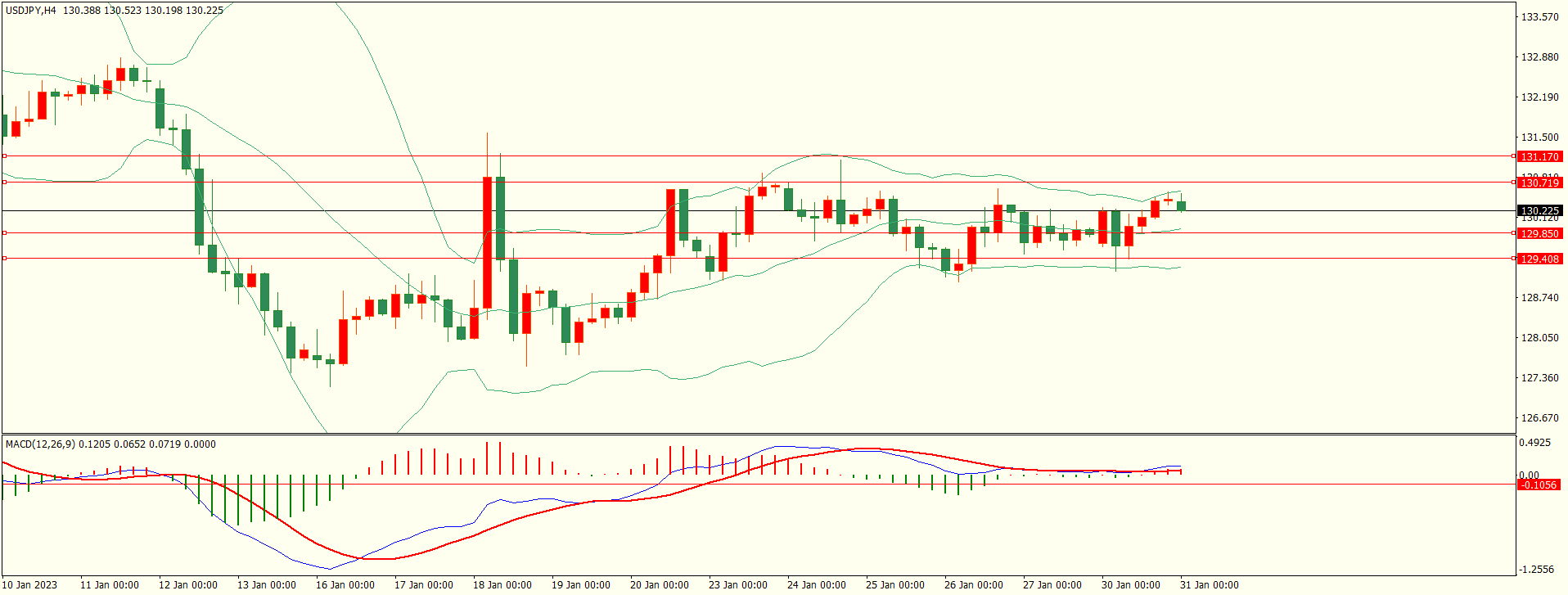Grab left handle of the 129.850 line

tap(4, 233)
